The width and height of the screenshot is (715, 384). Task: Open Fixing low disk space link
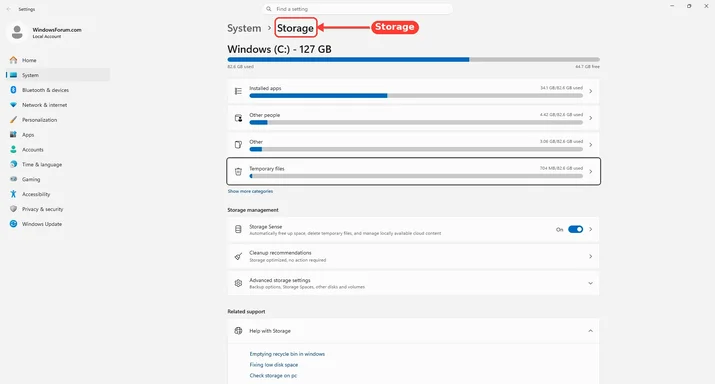click(274, 365)
